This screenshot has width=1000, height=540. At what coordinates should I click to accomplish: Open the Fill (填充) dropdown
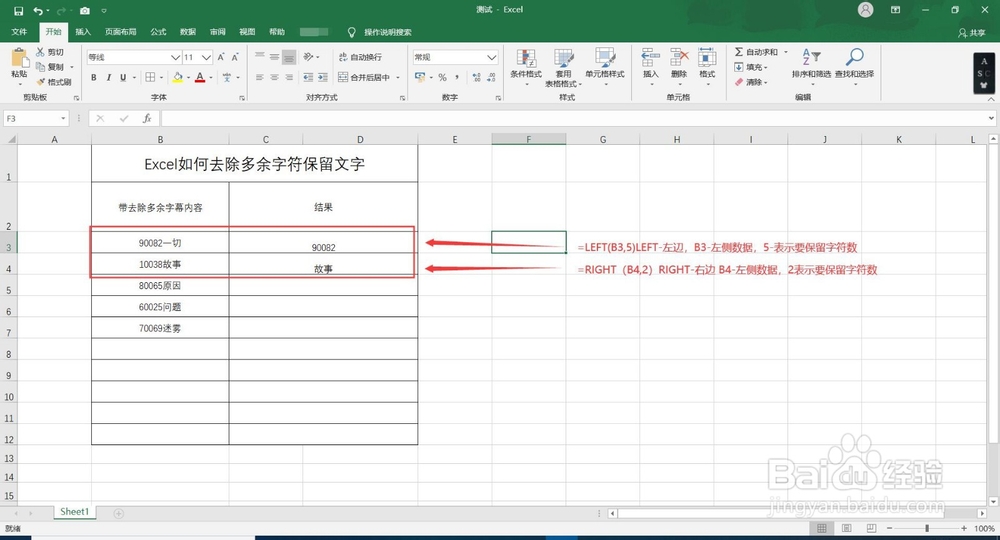751,67
